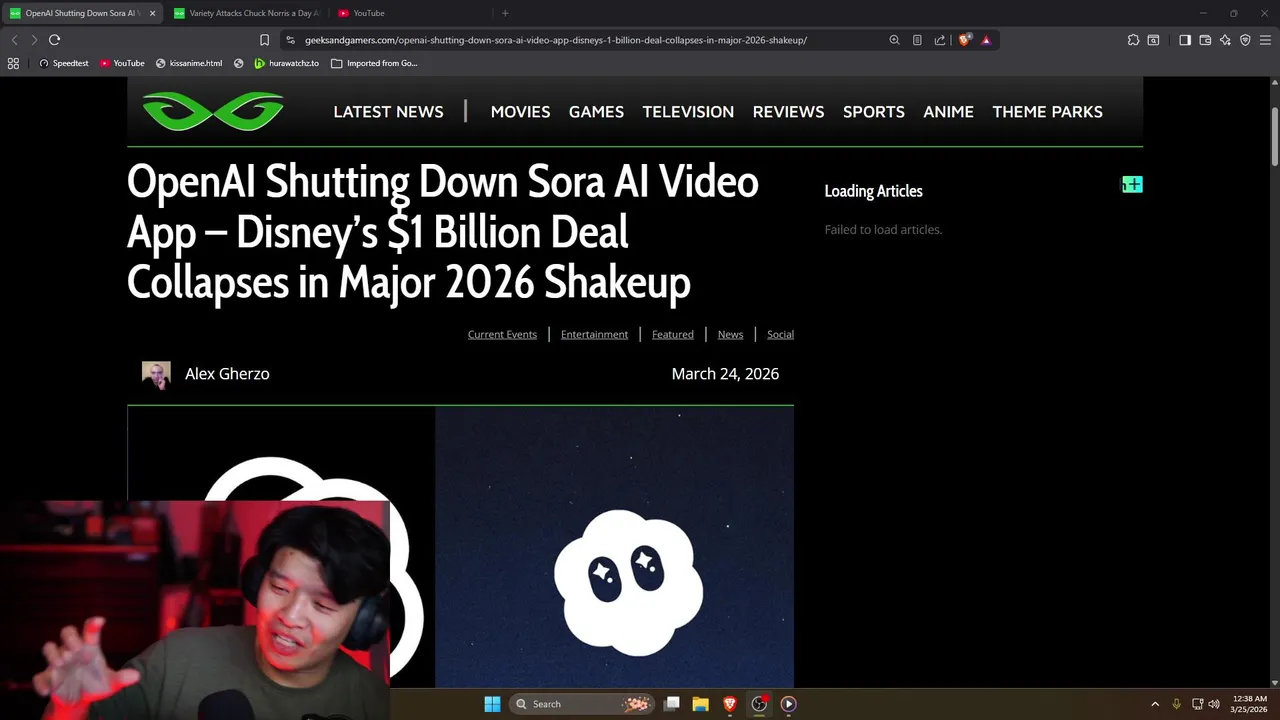Screen dimensions: 1280x720
Task: Close the OpenAI Shutting Down Sora tab
Action: 153,13
